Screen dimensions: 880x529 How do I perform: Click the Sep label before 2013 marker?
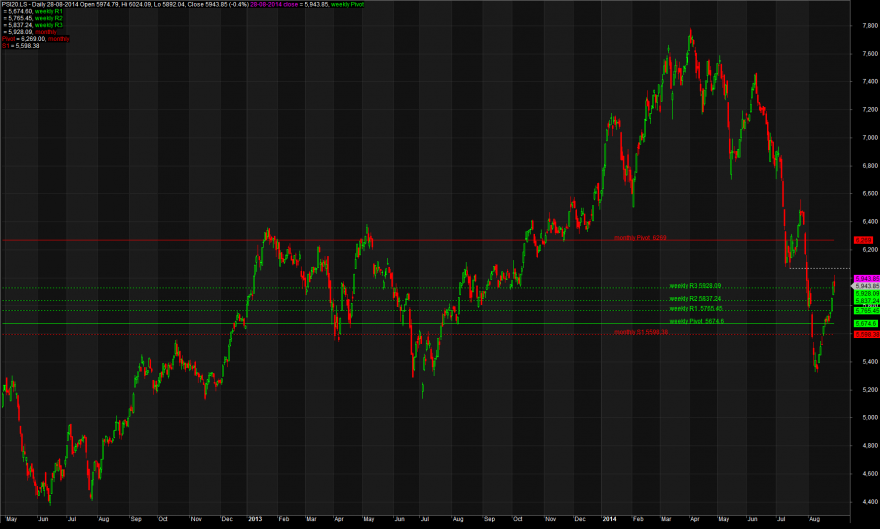pyautogui.click(x=136, y=519)
